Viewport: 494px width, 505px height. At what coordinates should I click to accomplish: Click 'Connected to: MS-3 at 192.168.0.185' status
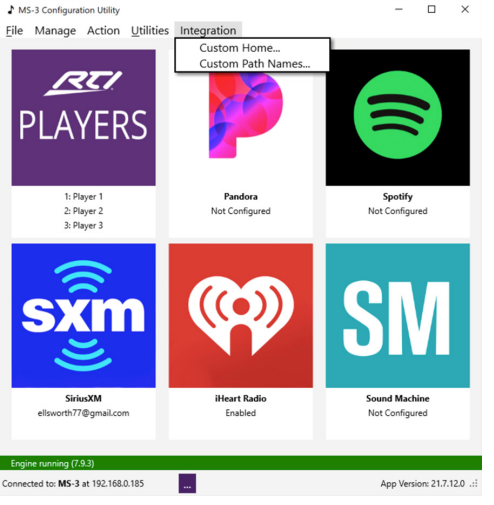click(x=73, y=484)
